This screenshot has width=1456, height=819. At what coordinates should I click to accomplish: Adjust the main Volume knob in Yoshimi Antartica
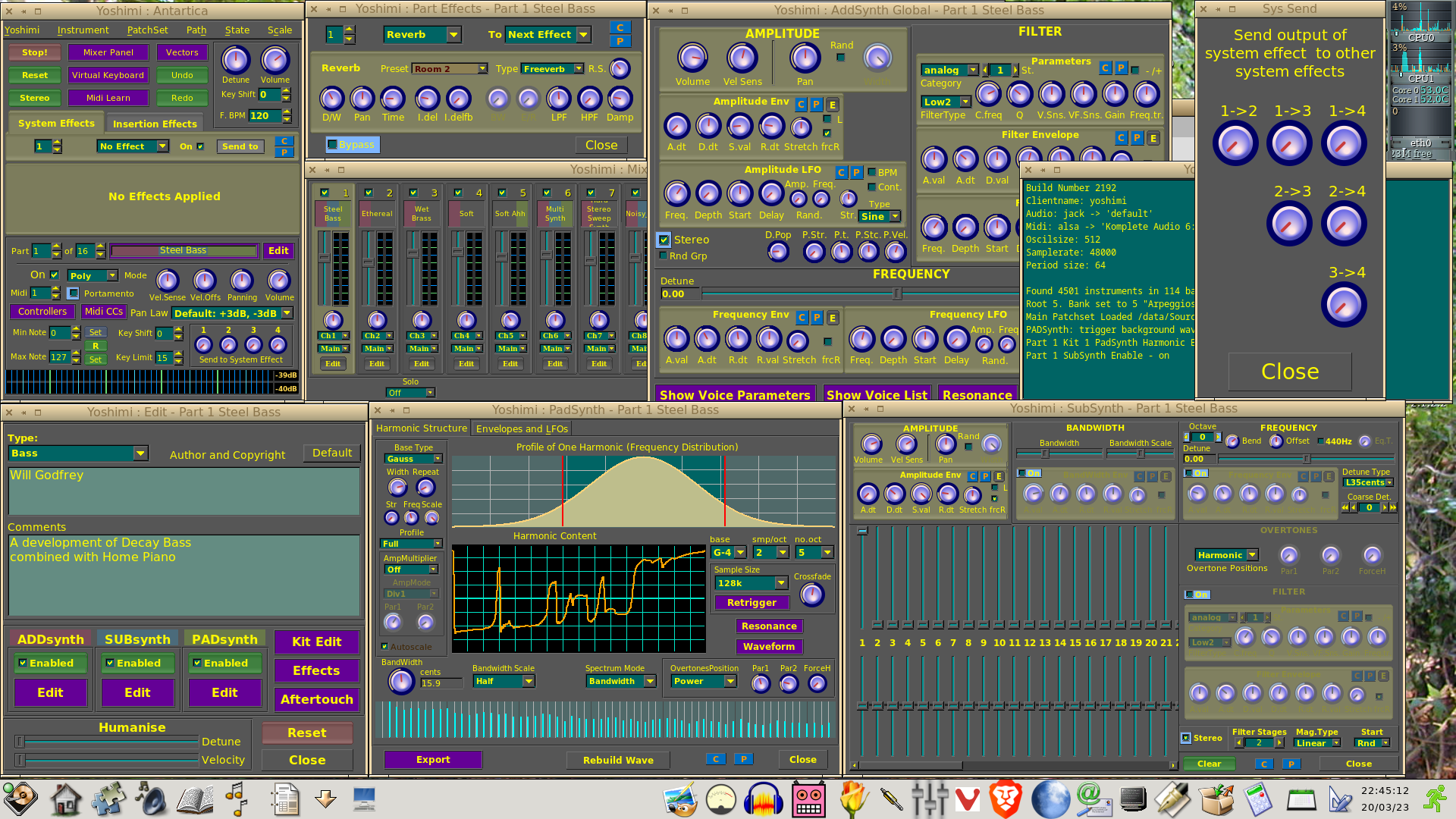click(x=275, y=60)
